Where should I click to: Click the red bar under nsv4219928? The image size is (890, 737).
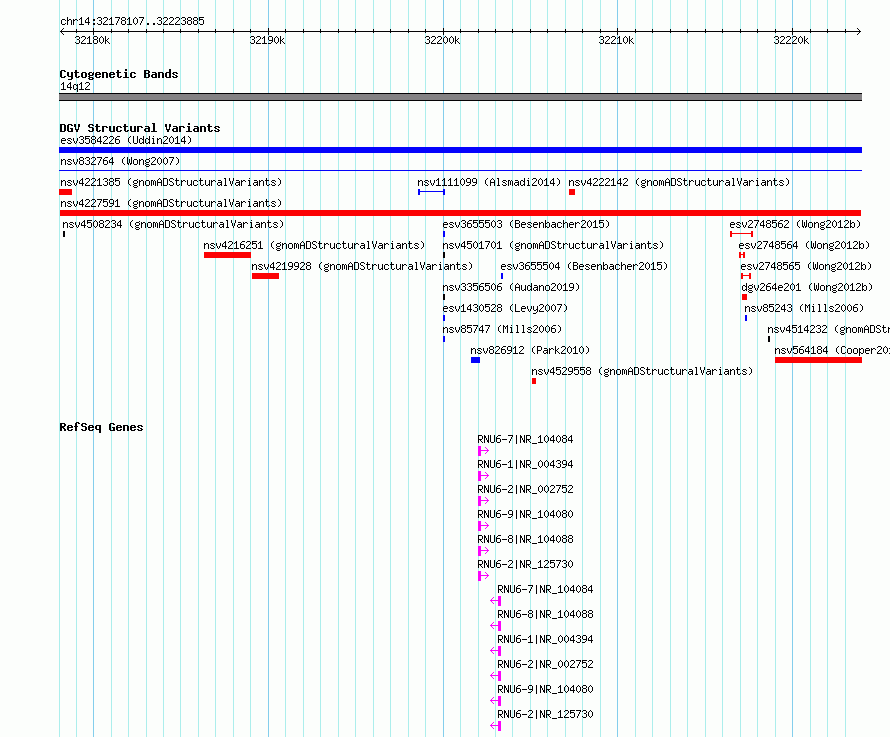(265, 276)
